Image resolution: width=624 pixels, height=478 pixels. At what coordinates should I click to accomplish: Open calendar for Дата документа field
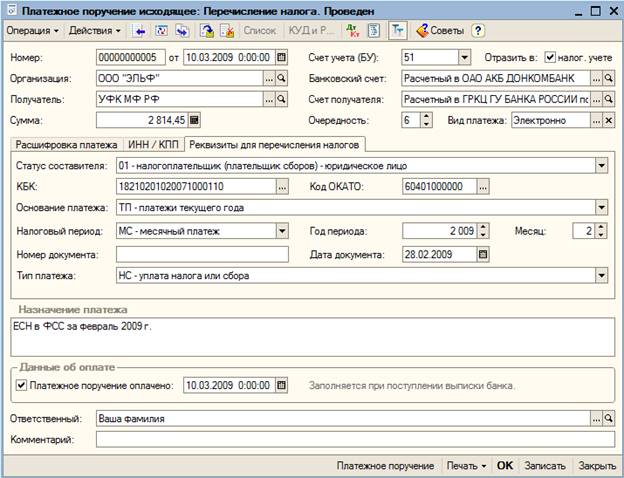tap(483, 254)
